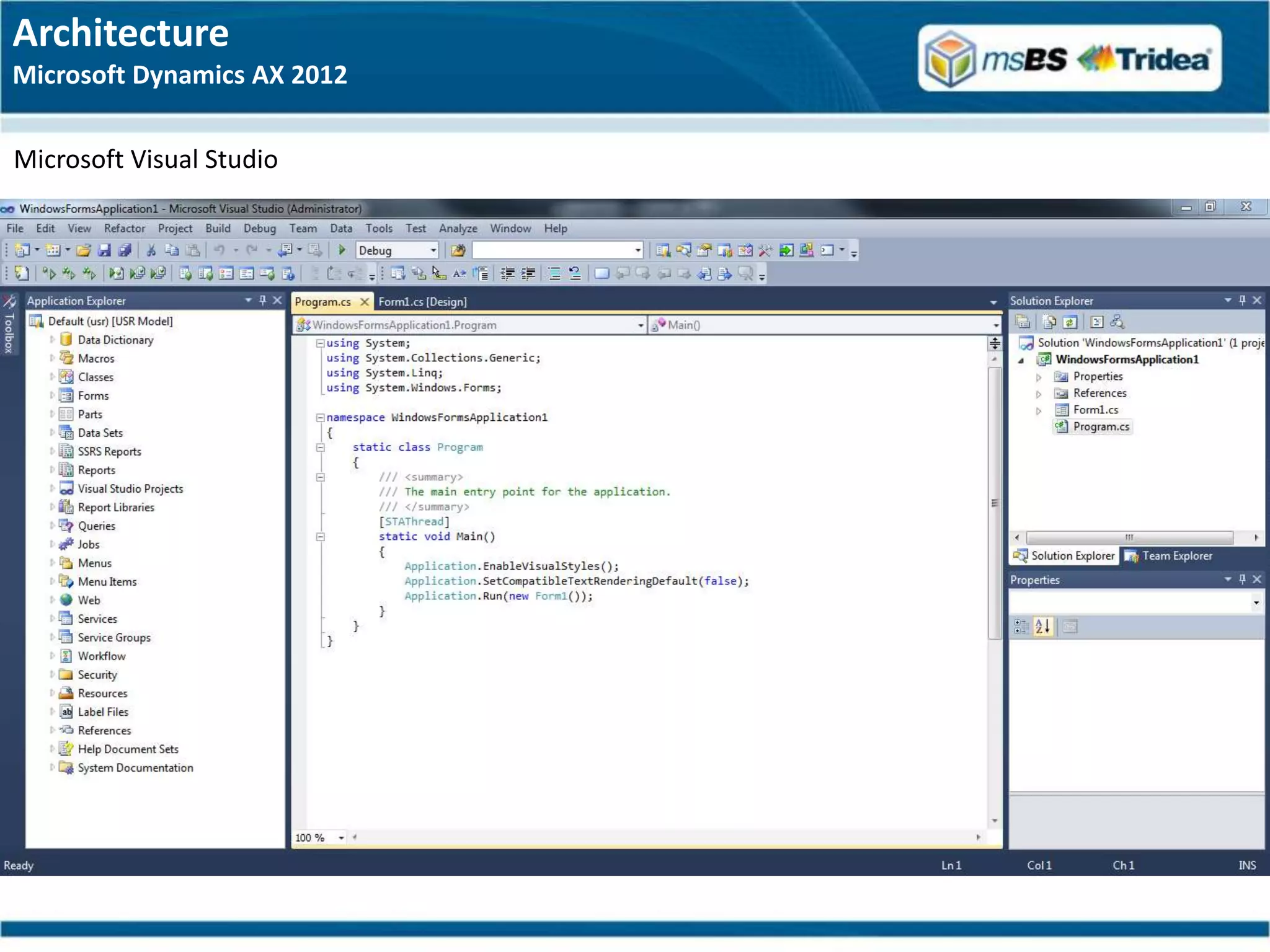
Task: Click the Open File folder icon
Action: [84, 250]
